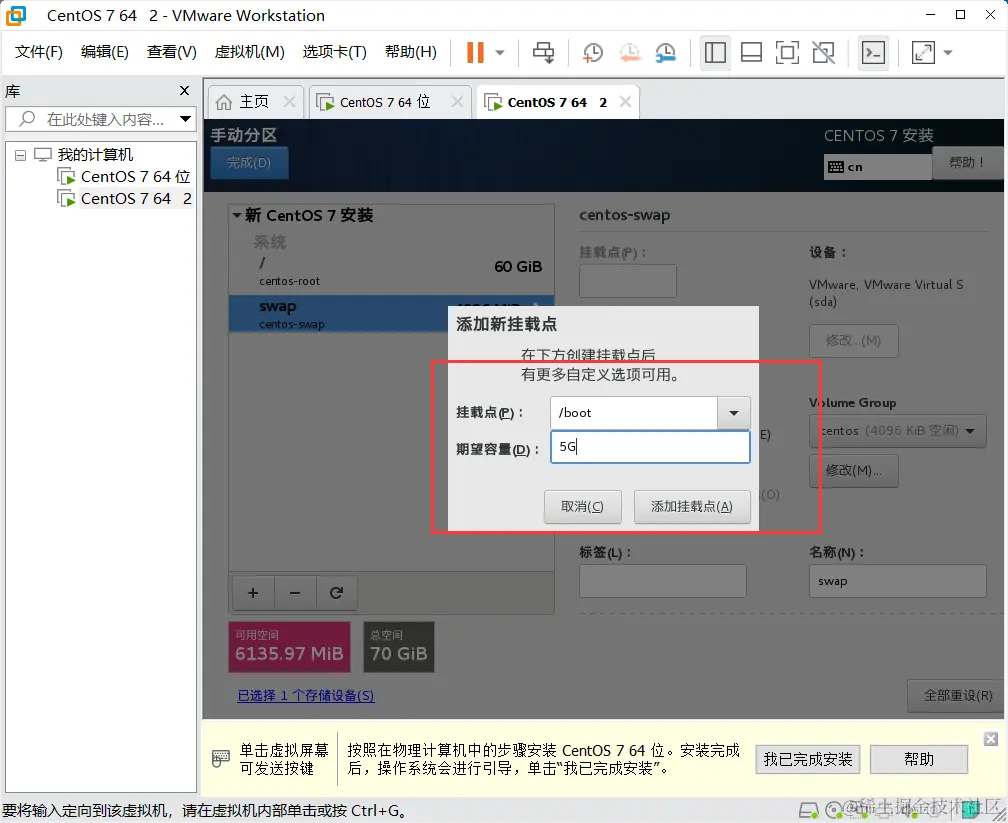Image resolution: width=1008 pixels, height=823 pixels.
Task: Click the 添加挂载点(A) button
Action: tap(692, 507)
